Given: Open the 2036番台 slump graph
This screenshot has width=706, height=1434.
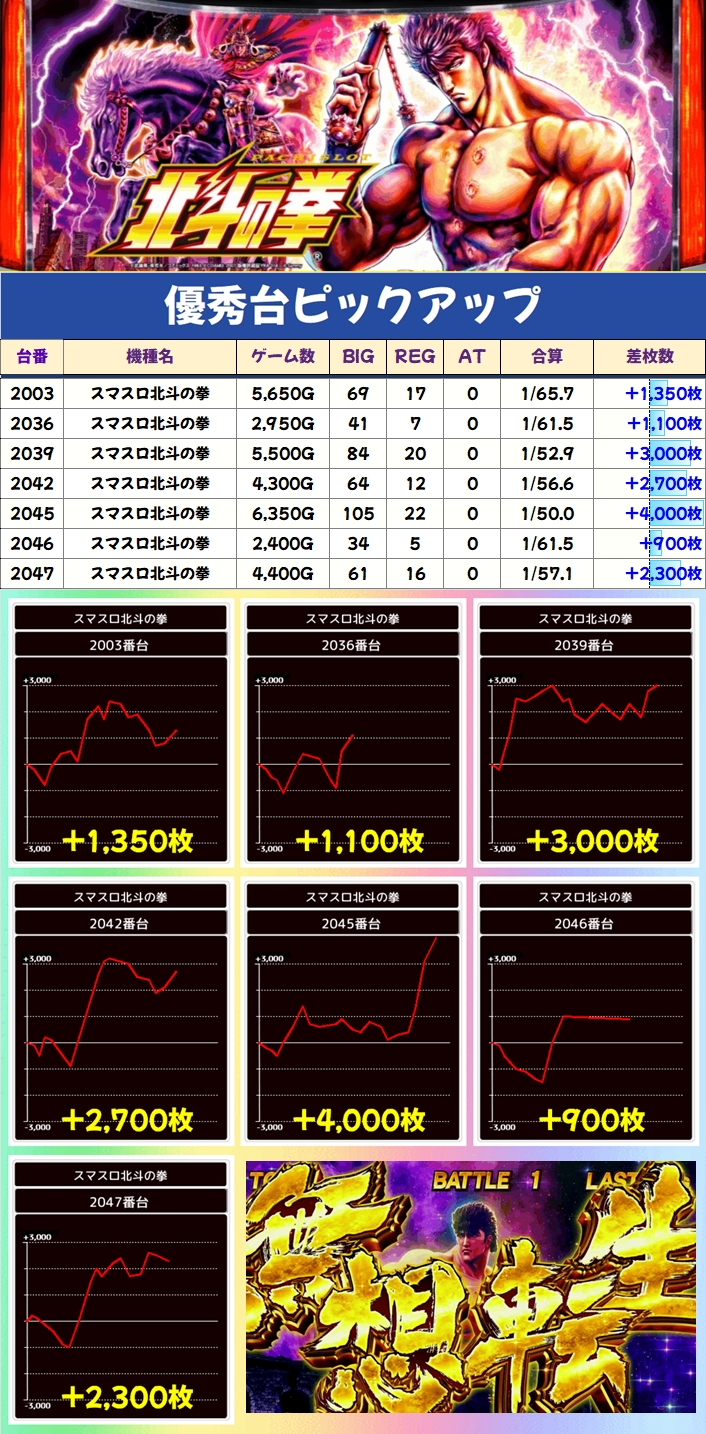Looking at the screenshot, I should click(352, 760).
